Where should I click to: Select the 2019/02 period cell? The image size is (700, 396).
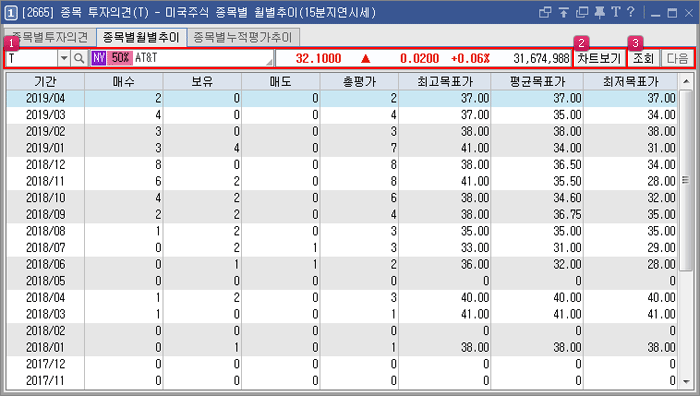[x=46, y=132]
